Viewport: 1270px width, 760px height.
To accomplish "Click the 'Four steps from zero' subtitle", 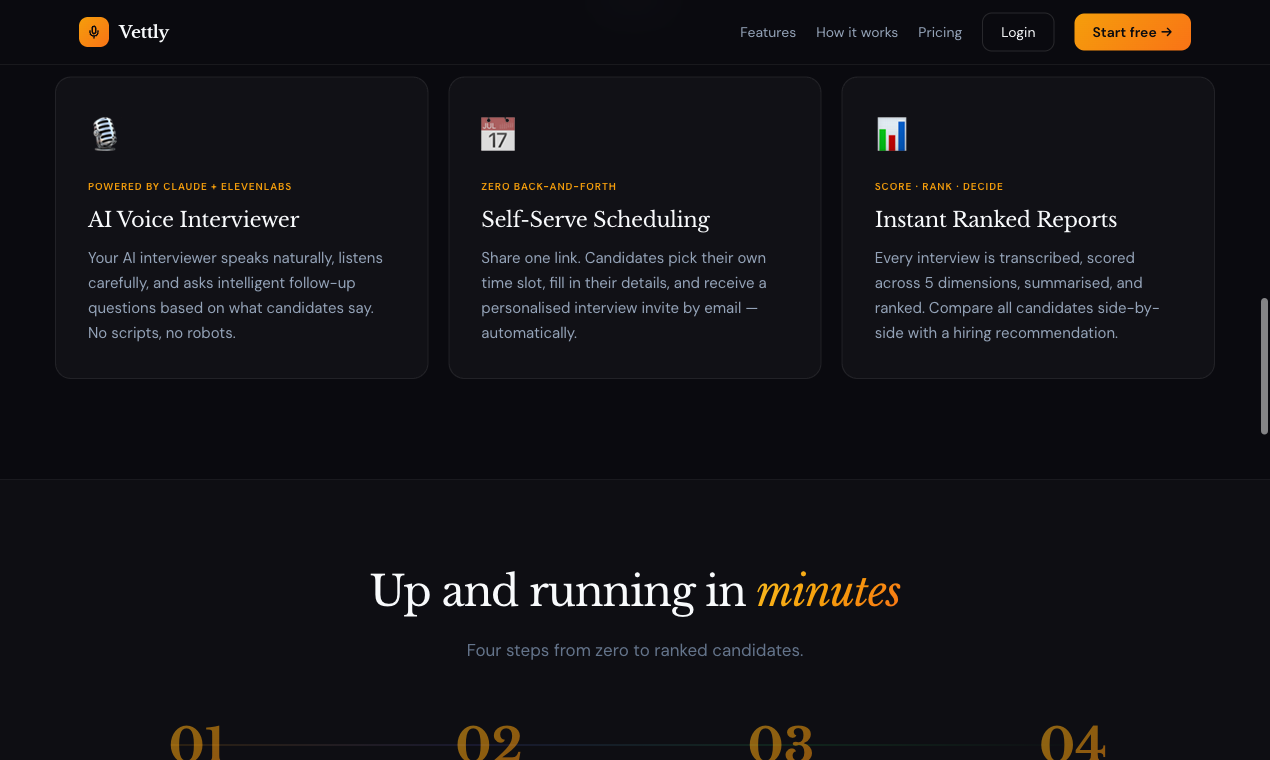I will (635, 650).
